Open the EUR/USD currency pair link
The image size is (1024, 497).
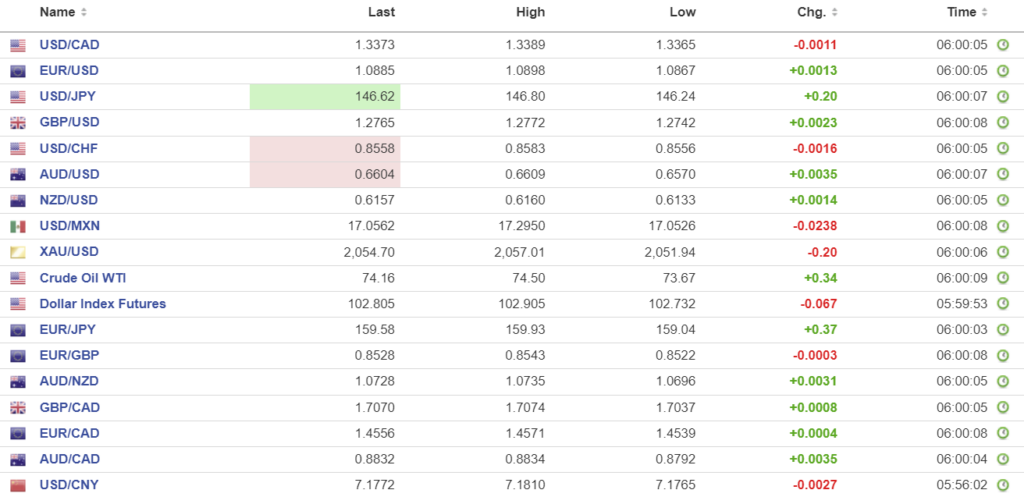click(x=69, y=71)
